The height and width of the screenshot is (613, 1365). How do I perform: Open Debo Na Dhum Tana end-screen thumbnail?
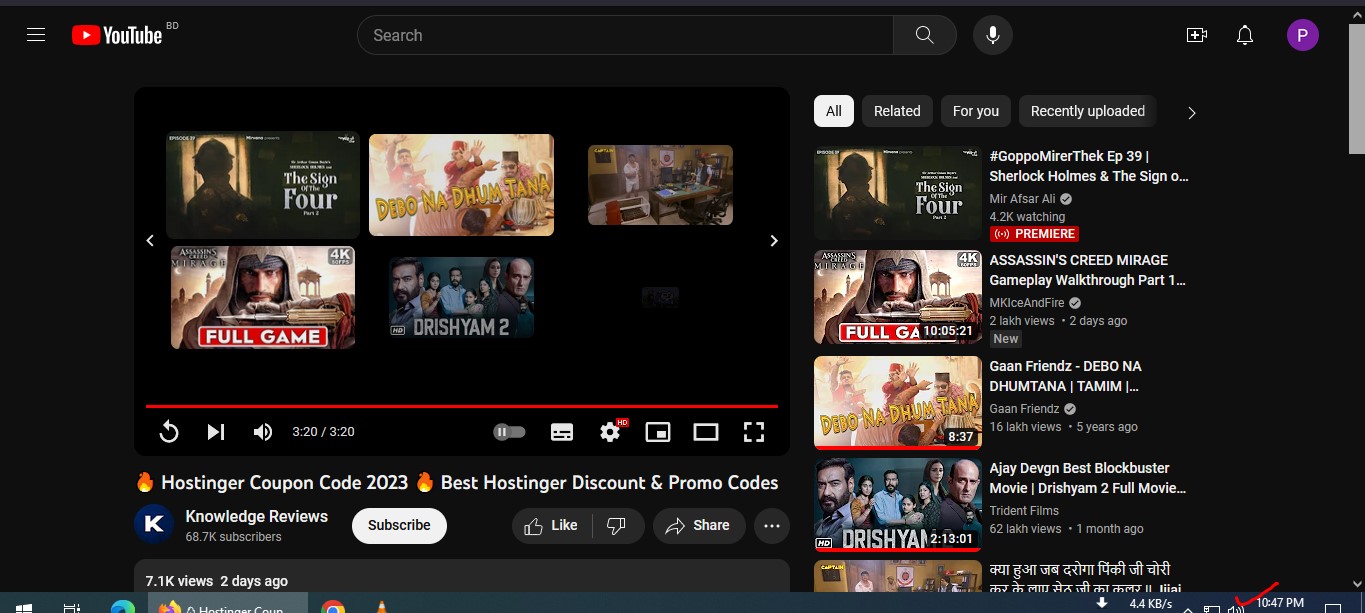pos(461,185)
